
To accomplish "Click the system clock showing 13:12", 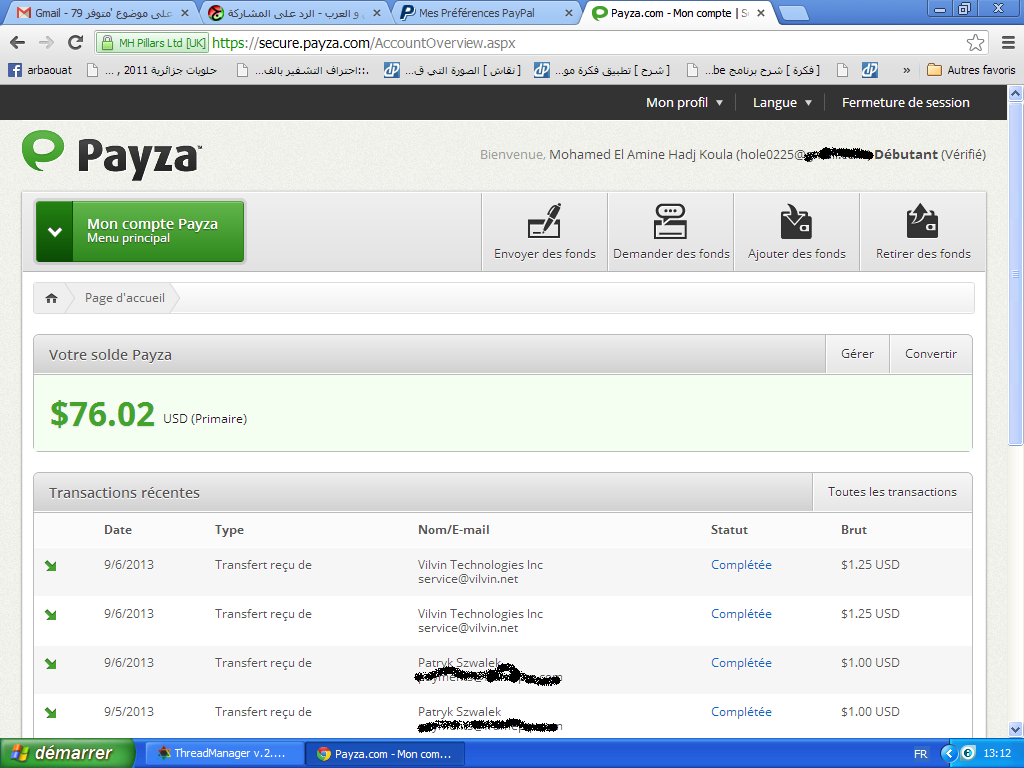I will coord(997,754).
